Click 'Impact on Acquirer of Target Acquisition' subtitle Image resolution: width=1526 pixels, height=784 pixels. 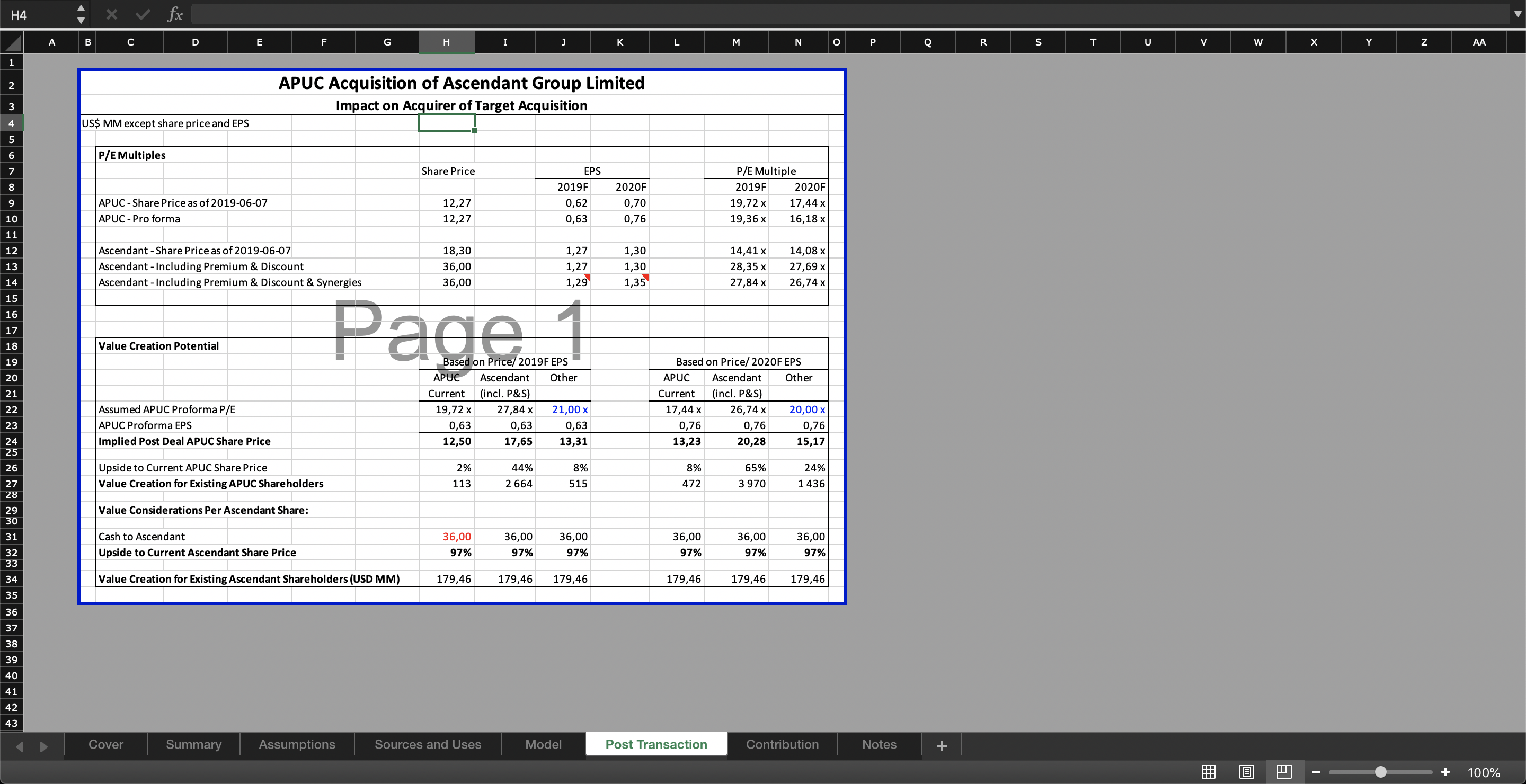462,105
